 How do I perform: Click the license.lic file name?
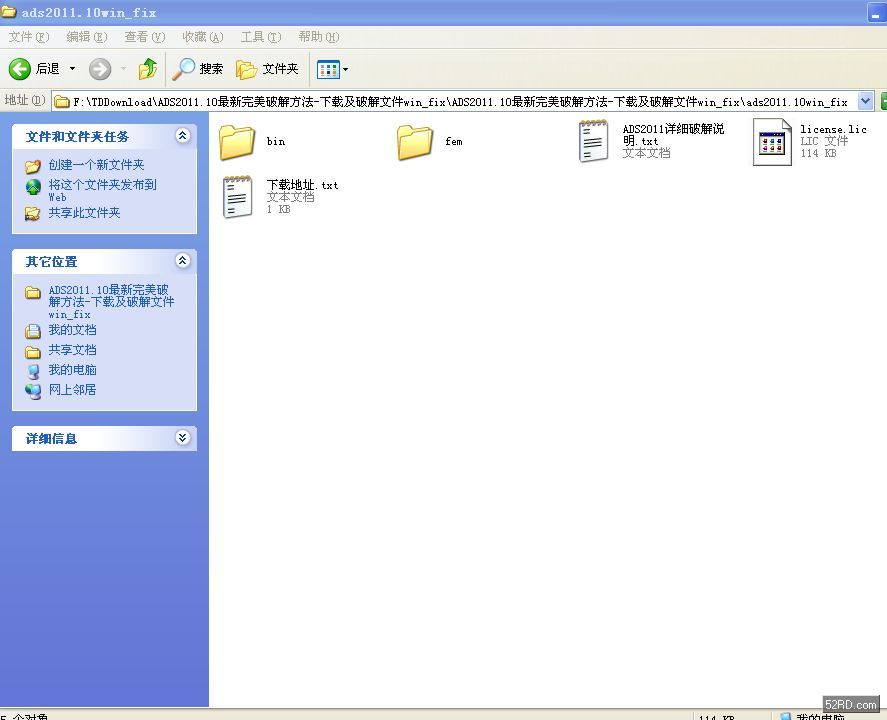click(x=833, y=130)
